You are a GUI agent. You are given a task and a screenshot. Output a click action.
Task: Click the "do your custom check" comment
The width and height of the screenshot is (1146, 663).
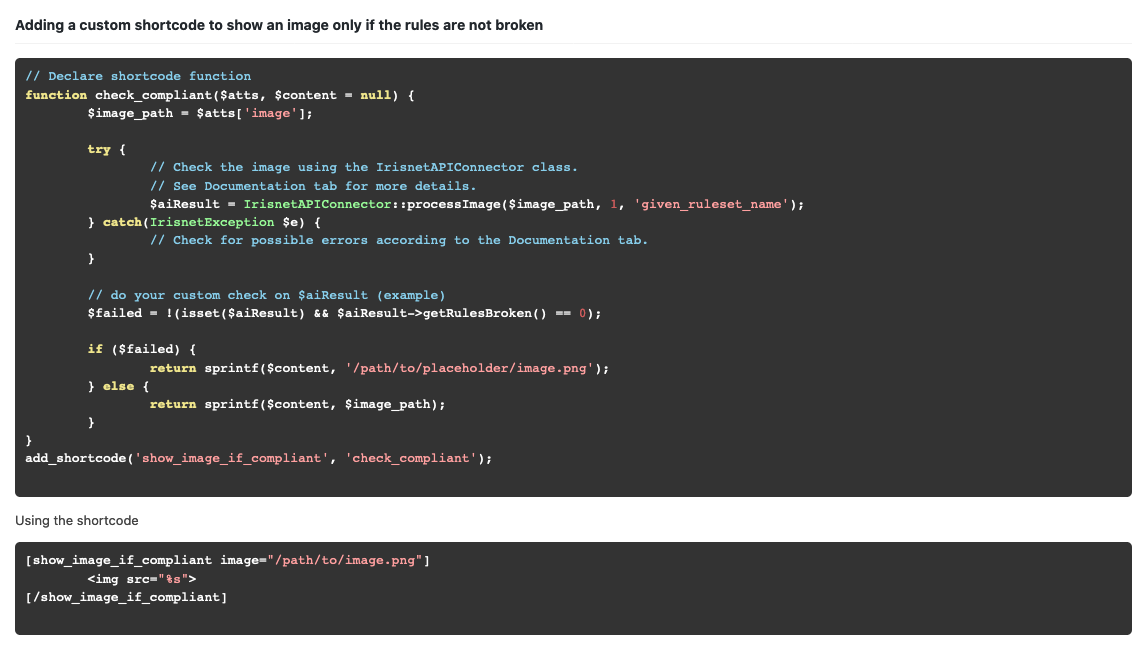click(x=266, y=295)
